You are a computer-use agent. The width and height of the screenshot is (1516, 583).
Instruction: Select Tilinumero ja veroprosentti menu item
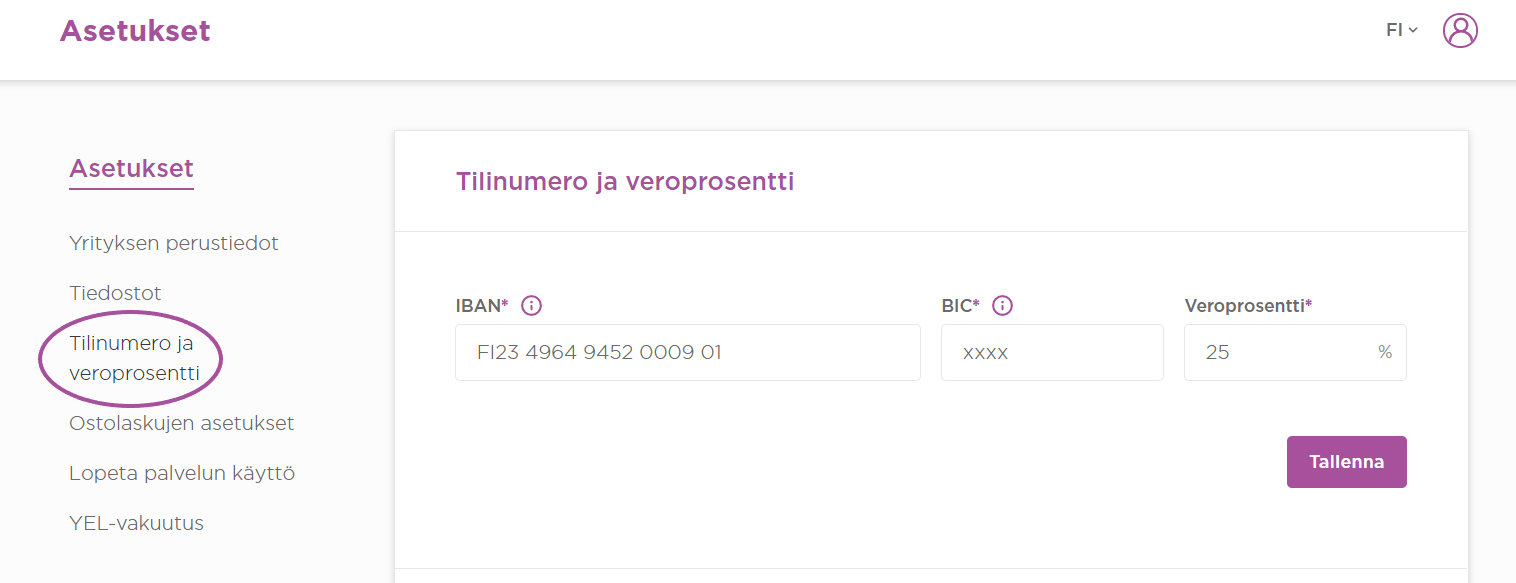pyautogui.click(x=134, y=358)
